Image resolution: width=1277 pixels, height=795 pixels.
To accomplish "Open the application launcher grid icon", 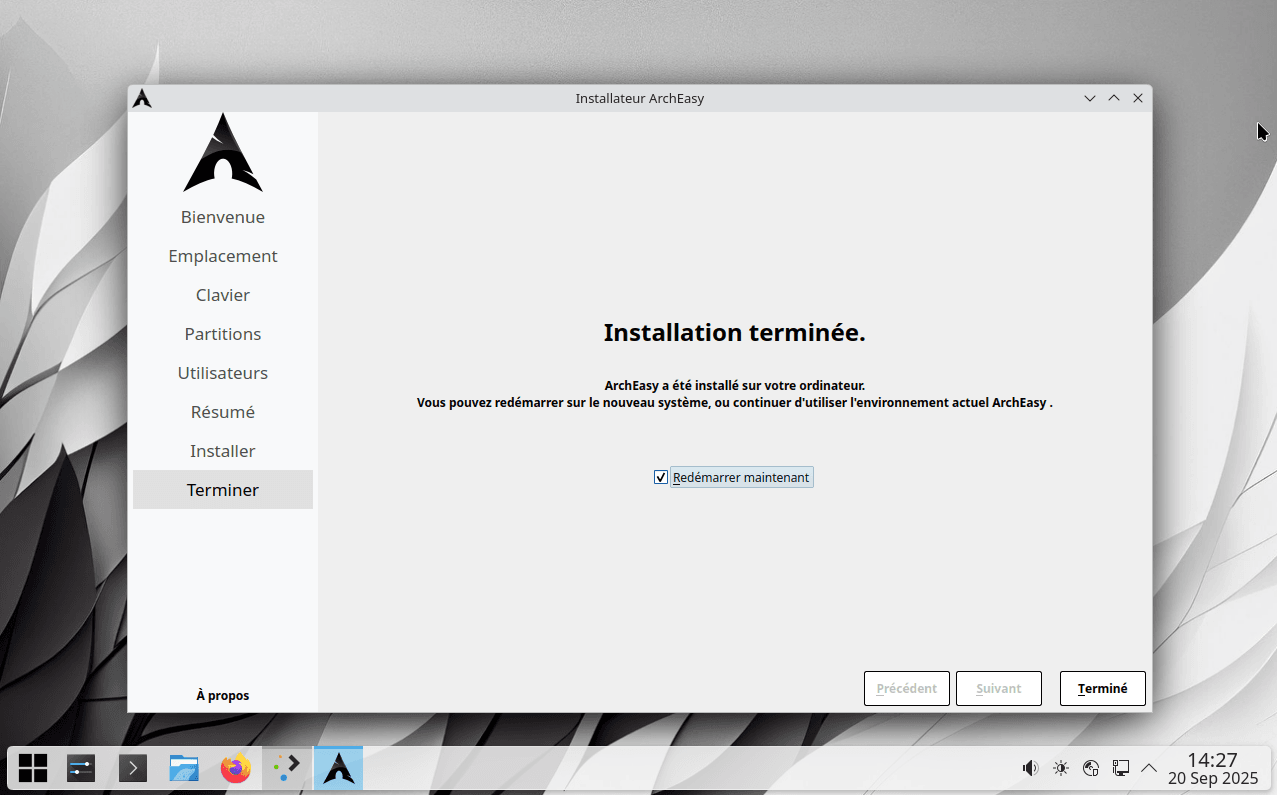I will [x=33, y=768].
